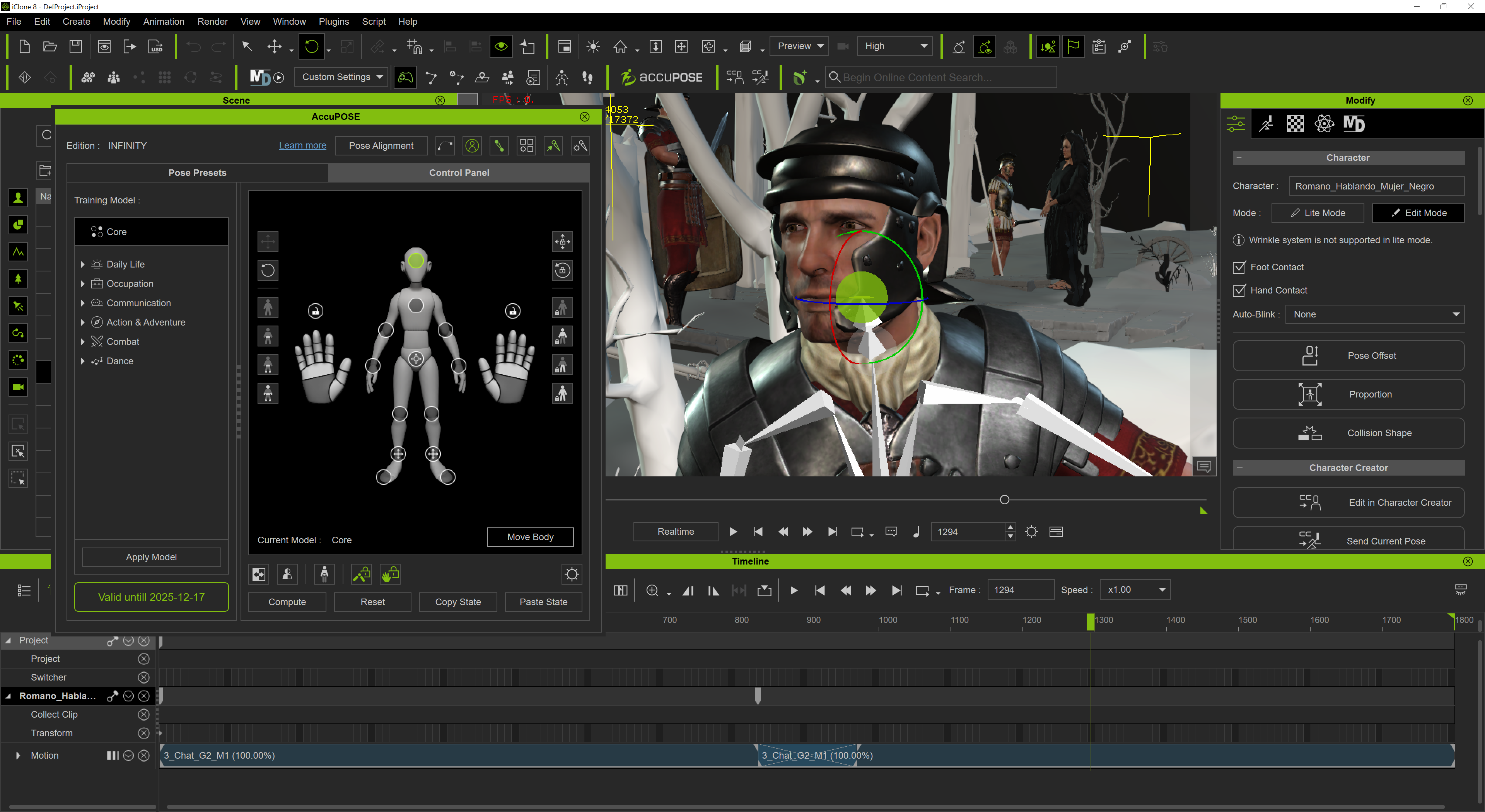
Task: Open the Speed x1.00 dropdown
Action: (x=1135, y=590)
